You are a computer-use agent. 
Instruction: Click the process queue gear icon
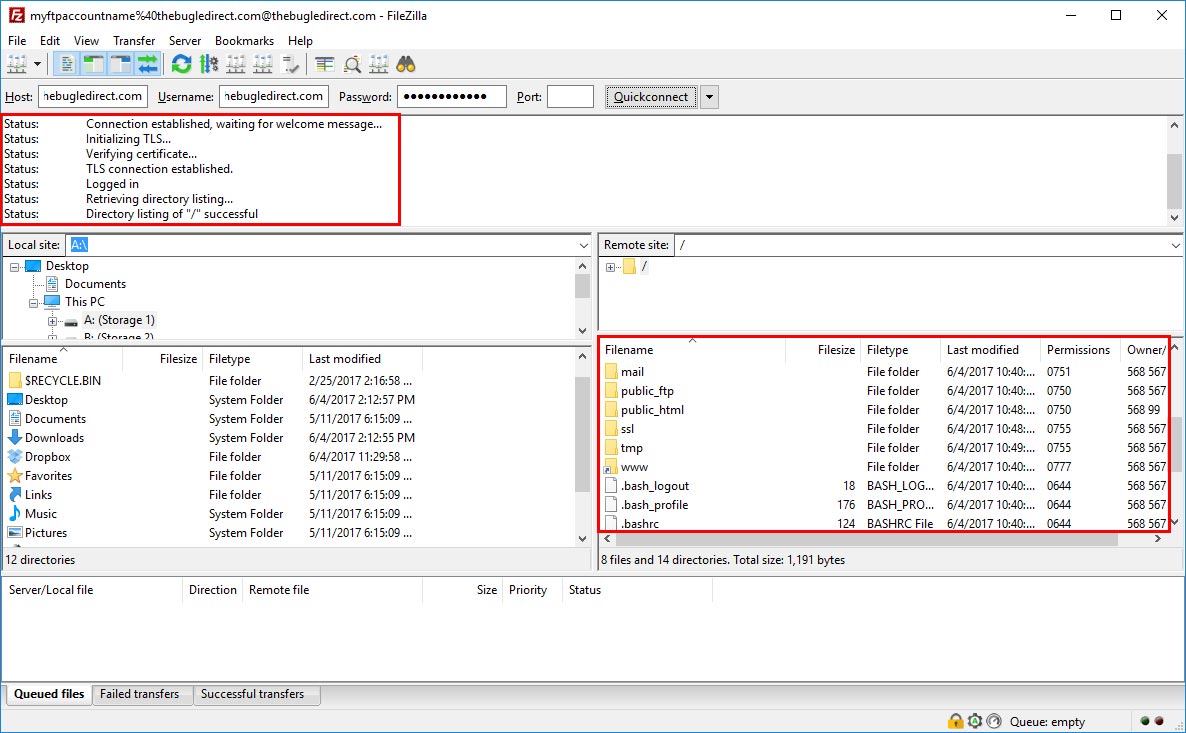pos(209,65)
